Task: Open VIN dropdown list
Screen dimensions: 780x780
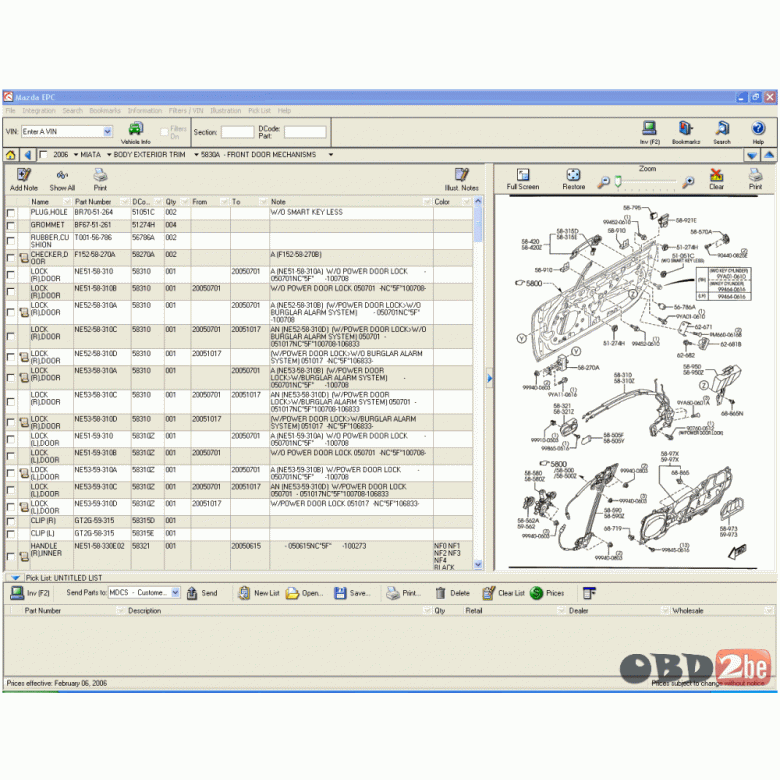Action: 107,132
